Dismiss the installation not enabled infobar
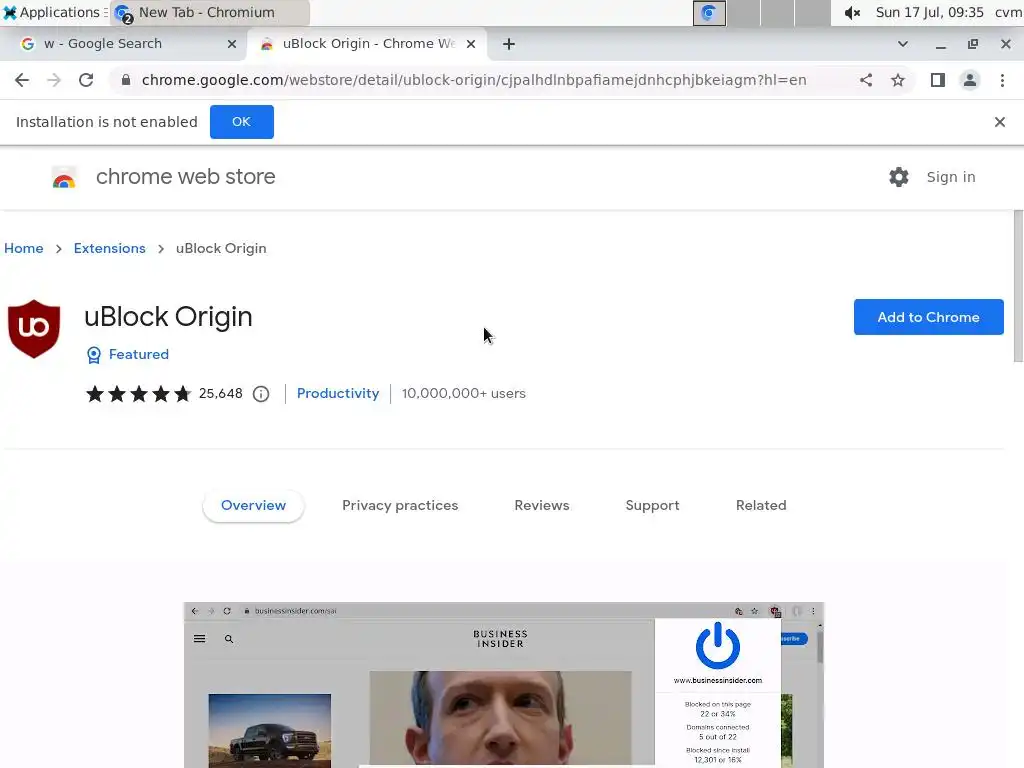The width and height of the screenshot is (1024, 768). coord(999,122)
